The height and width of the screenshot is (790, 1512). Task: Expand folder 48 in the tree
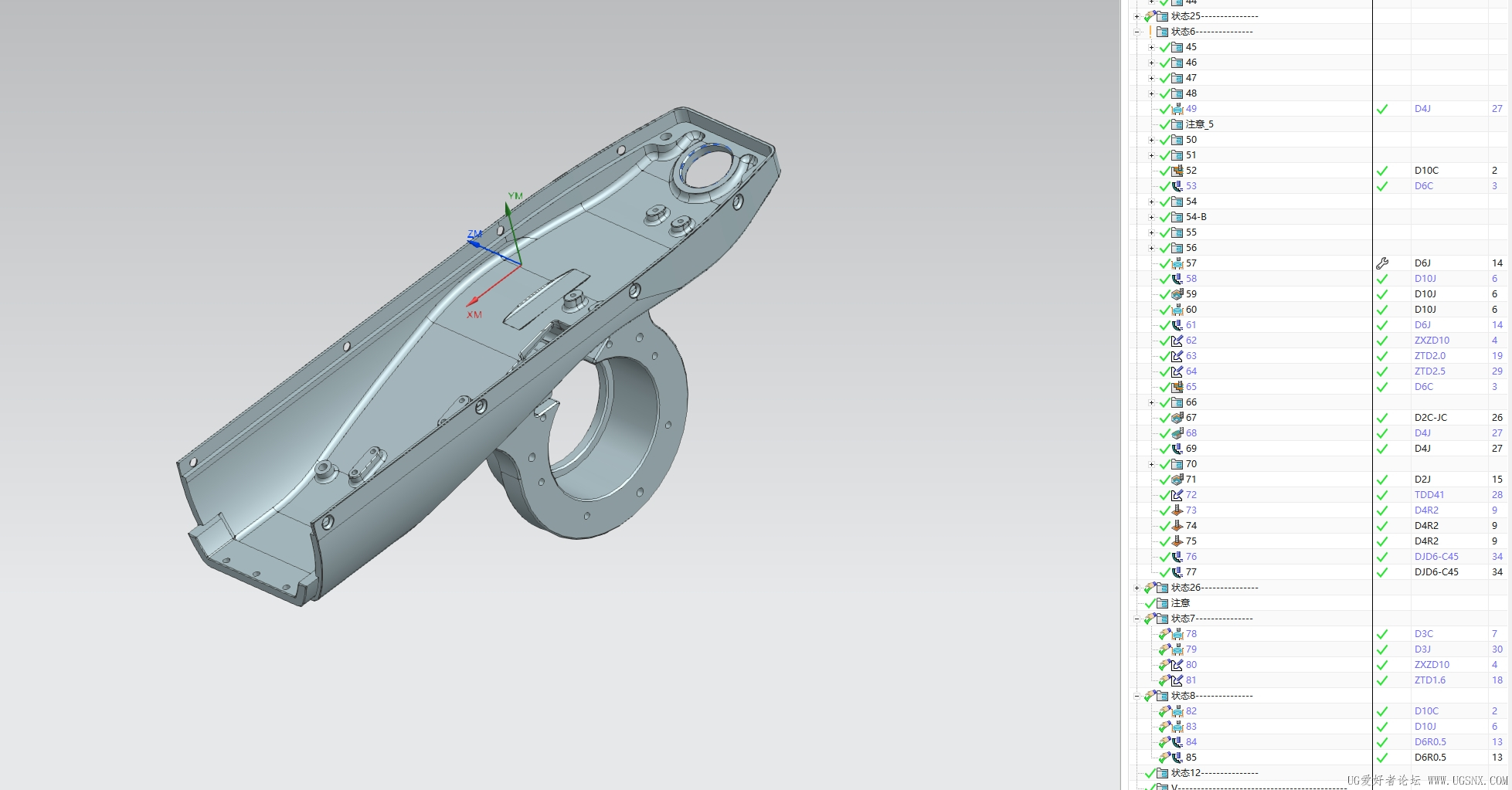click(1151, 93)
